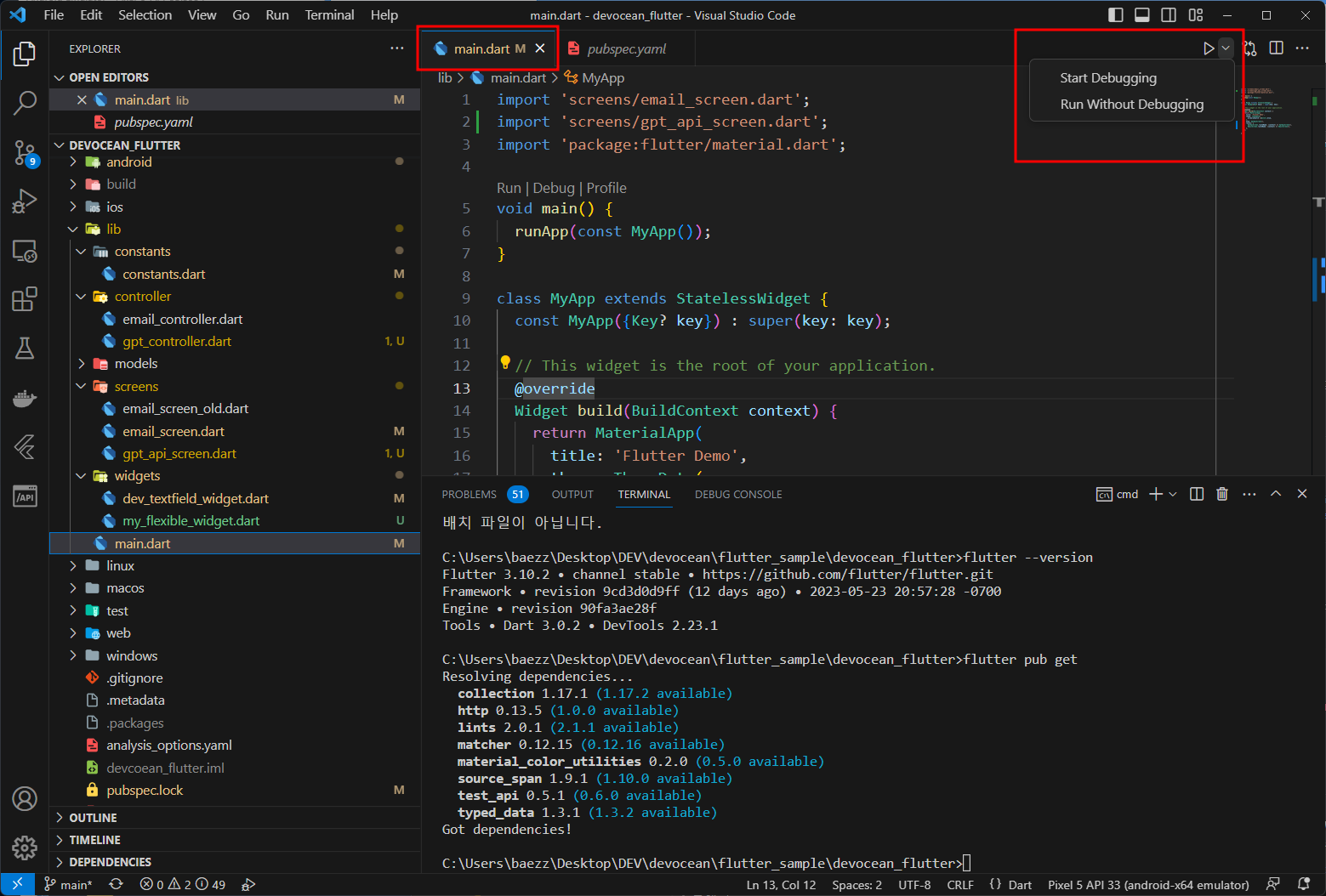Screen dimensions: 1326x896
Task: Open Remote Explorer view
Action: (25, 251)
